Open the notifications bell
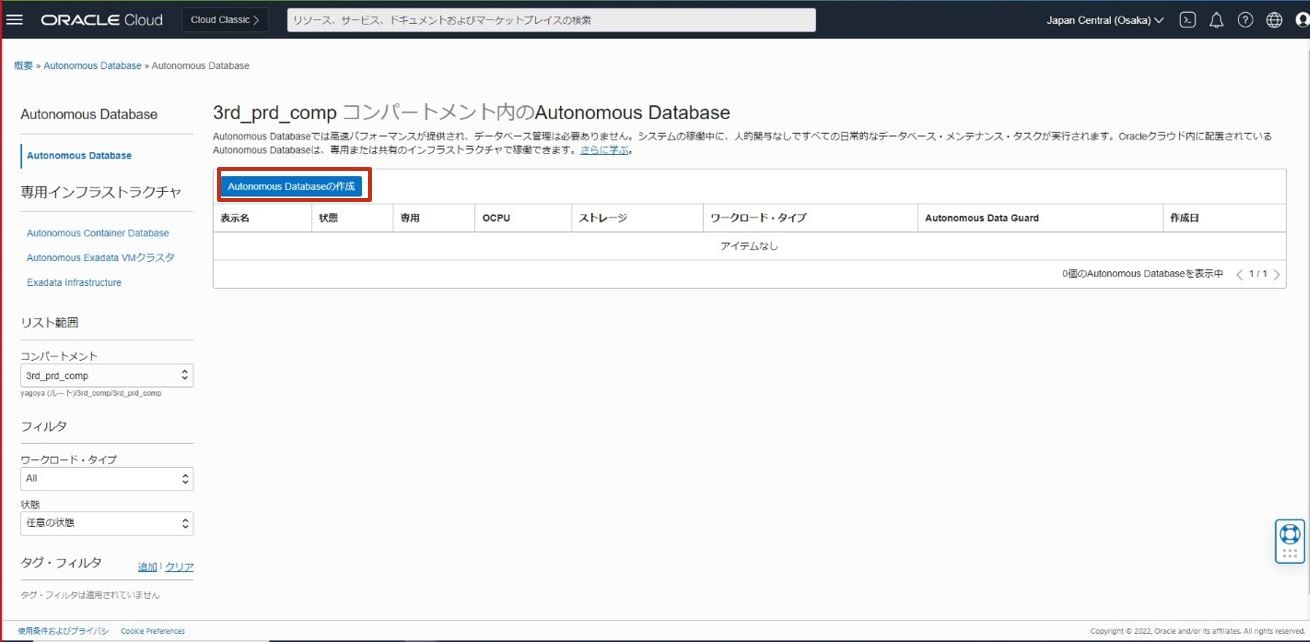The width and height of the screenshot is (1310, 642). coord(1216,18)
